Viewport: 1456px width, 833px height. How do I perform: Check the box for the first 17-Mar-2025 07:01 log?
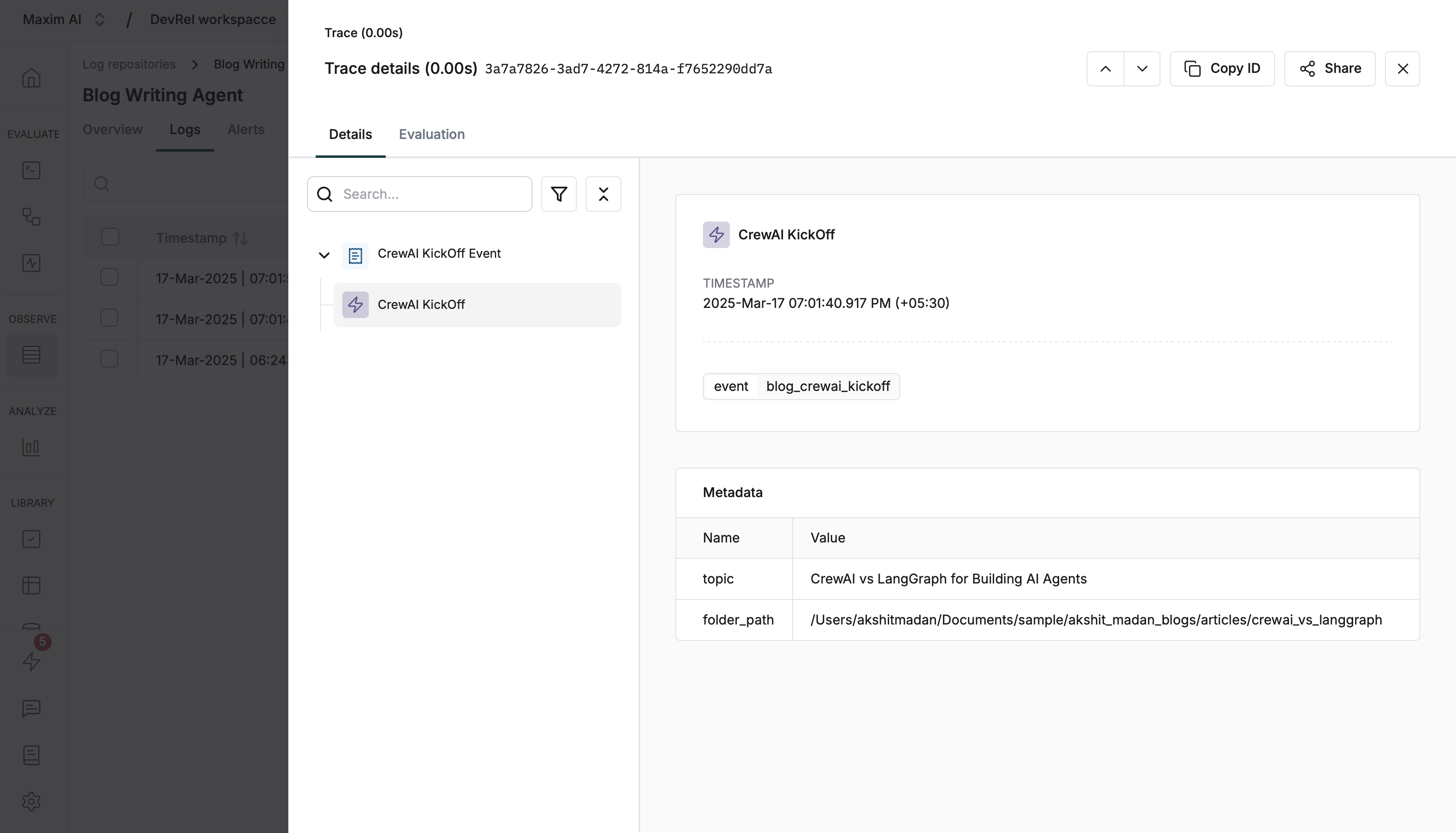[109, 277]
